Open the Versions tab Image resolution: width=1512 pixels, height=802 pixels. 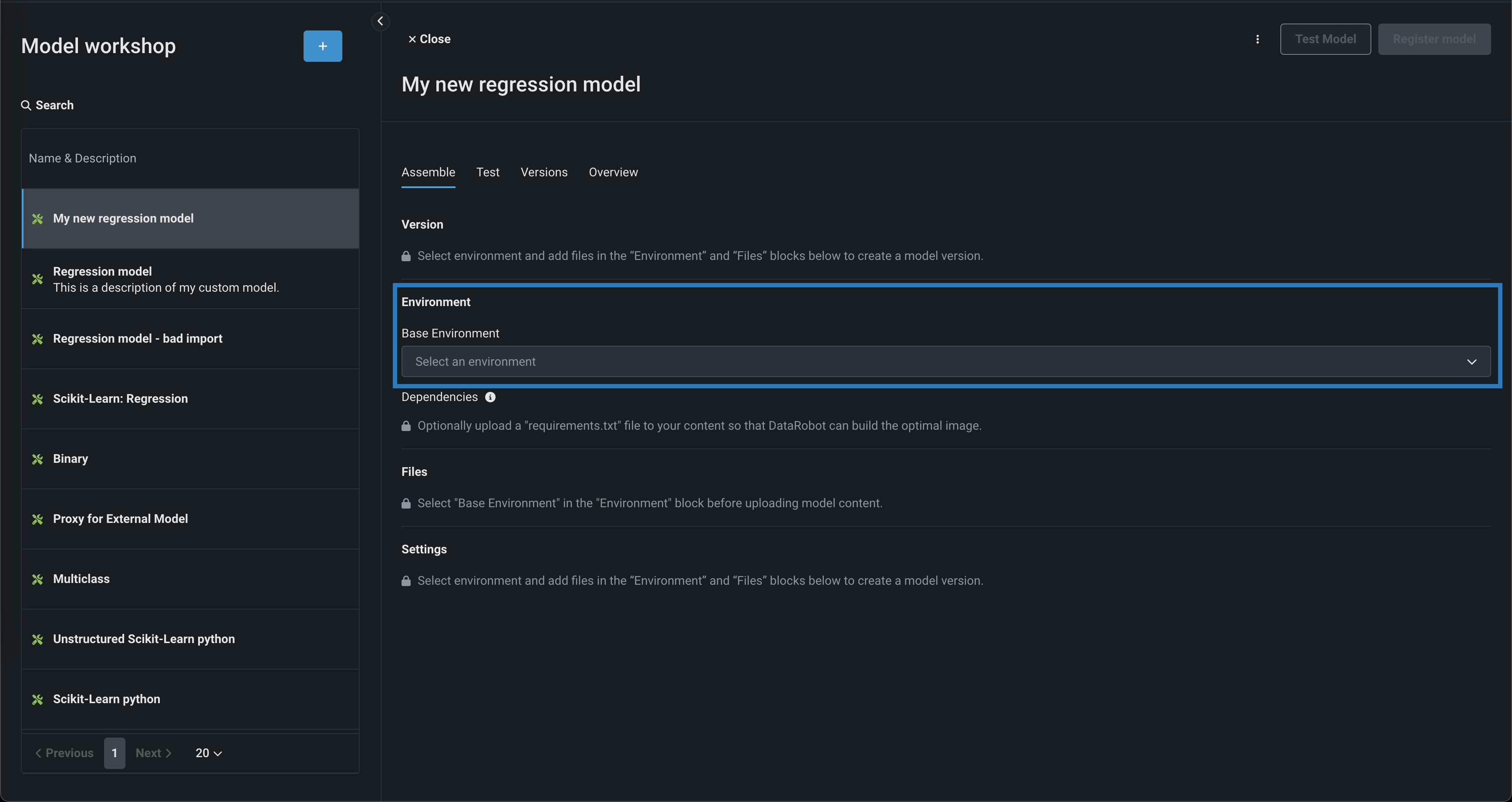coord(543,172)
